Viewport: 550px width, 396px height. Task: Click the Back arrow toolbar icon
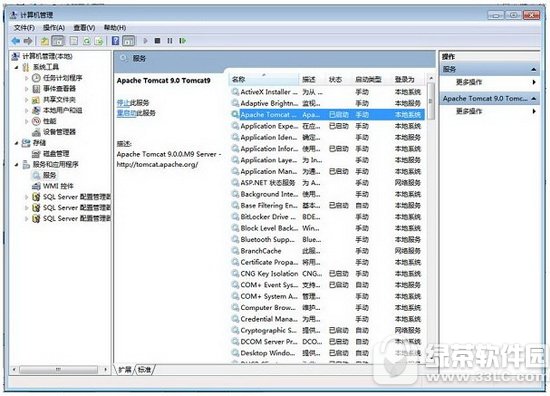pos(15,41)
